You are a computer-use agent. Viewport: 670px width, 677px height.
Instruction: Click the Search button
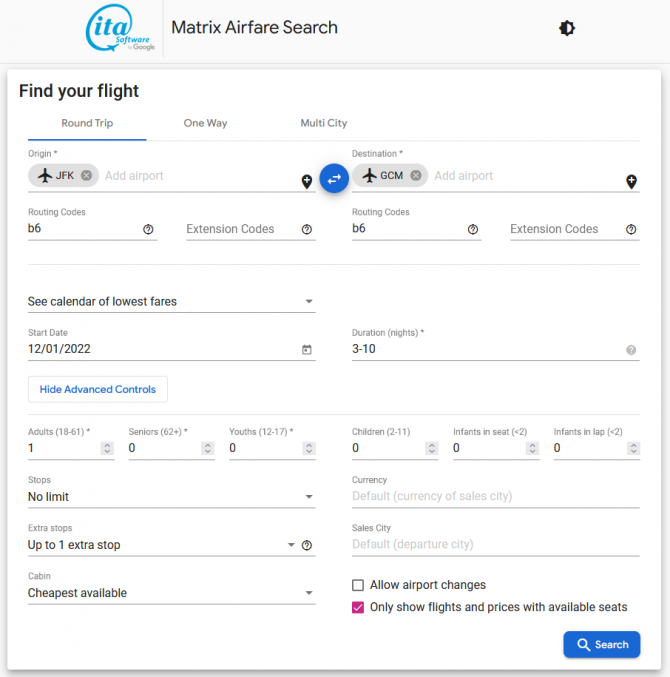coord(601,645)
